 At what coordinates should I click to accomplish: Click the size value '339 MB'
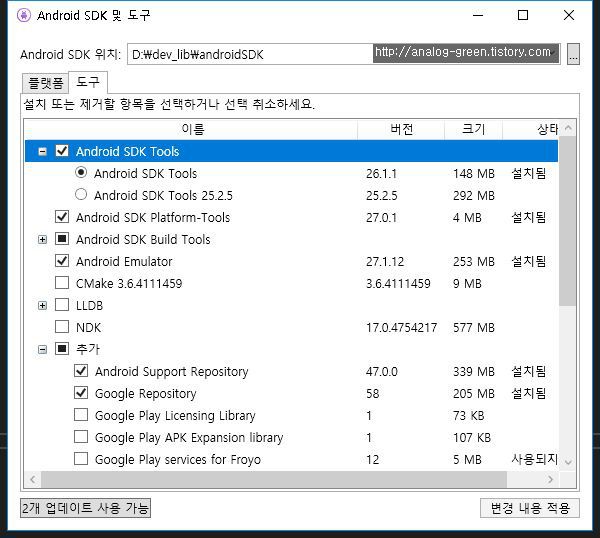pyautogui.click(x=474, y=372)
